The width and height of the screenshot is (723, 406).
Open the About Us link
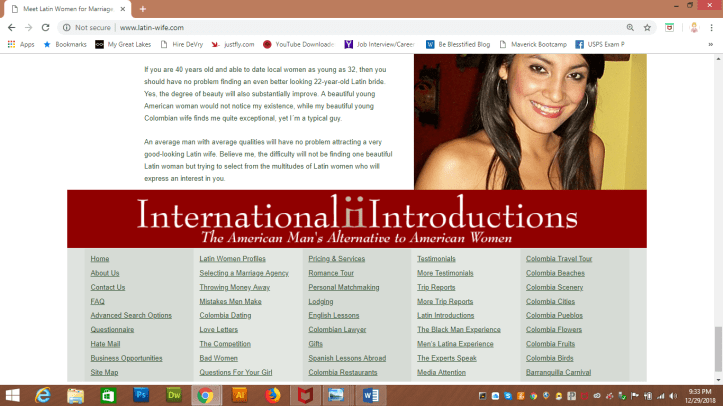105,273
